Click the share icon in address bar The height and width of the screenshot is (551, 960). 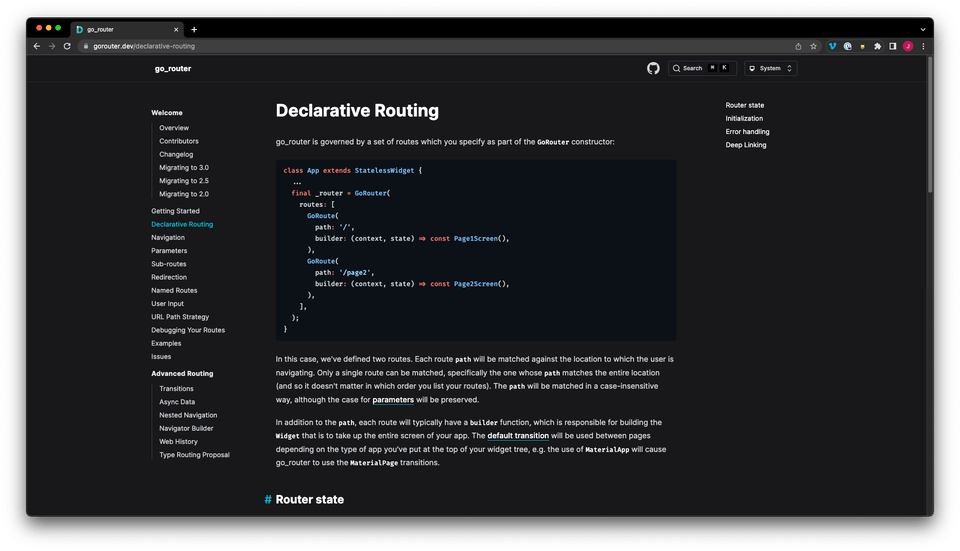pyautogui.click(x=798, y=46)
